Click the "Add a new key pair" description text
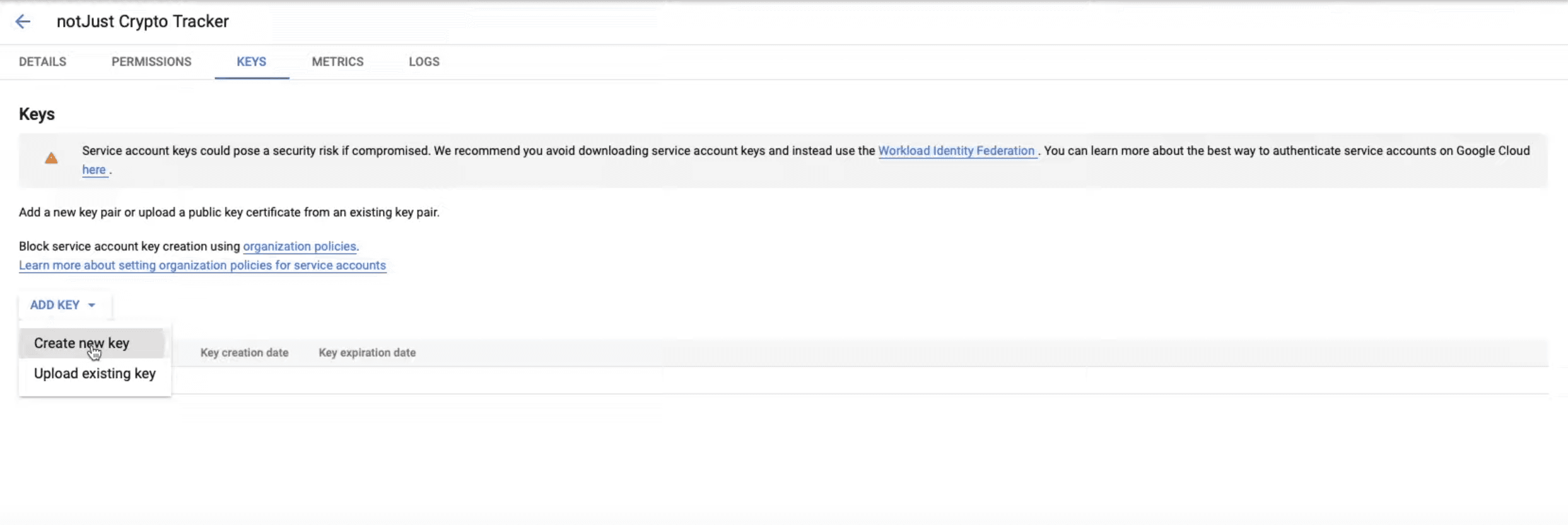The width and height of the screenshot is (1568, 525). click(x=229, y=213)
